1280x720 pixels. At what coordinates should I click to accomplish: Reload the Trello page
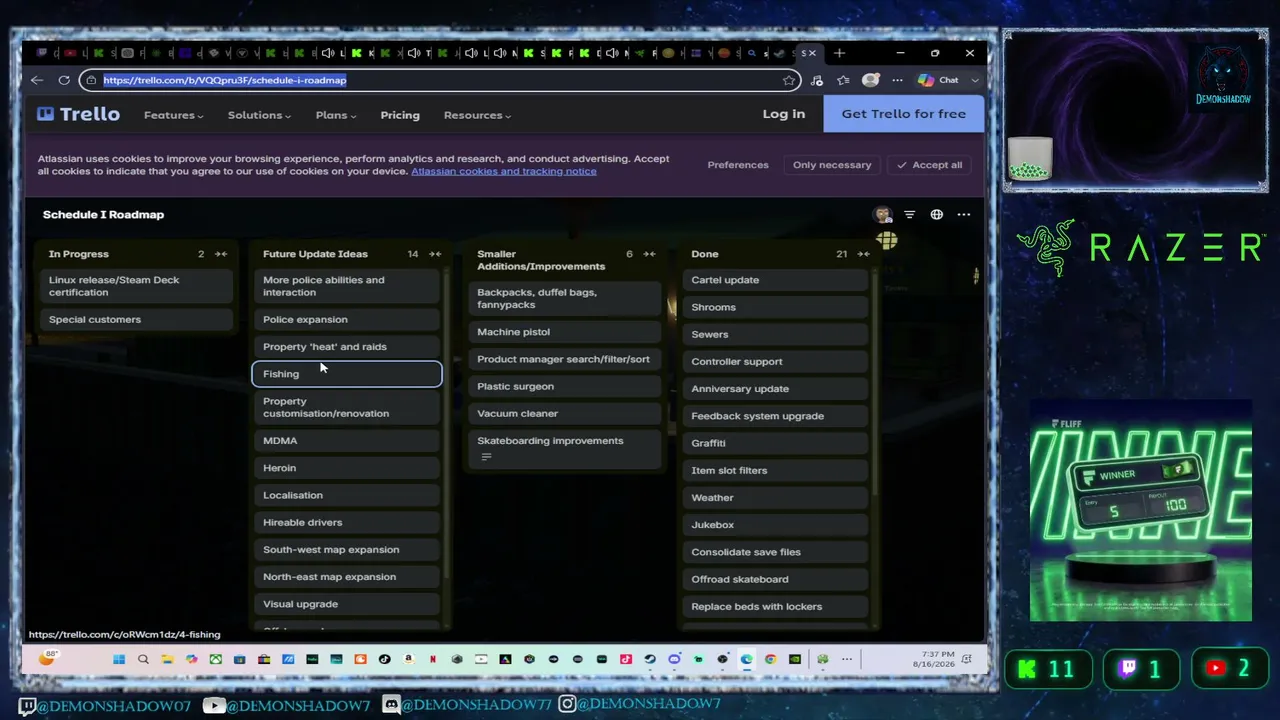64,80
